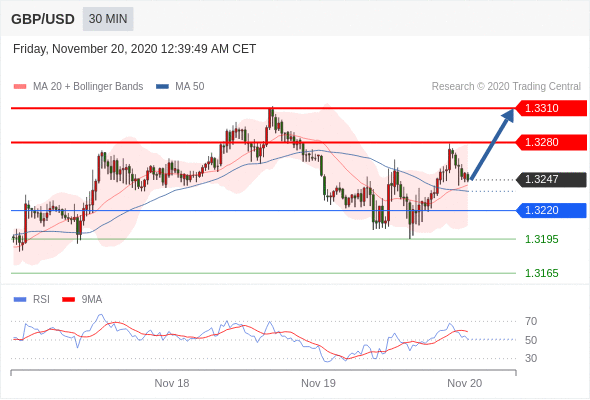
Task: Click the Nov 19 date axis label
Action: pyautogui.click(x=318, y=383)
